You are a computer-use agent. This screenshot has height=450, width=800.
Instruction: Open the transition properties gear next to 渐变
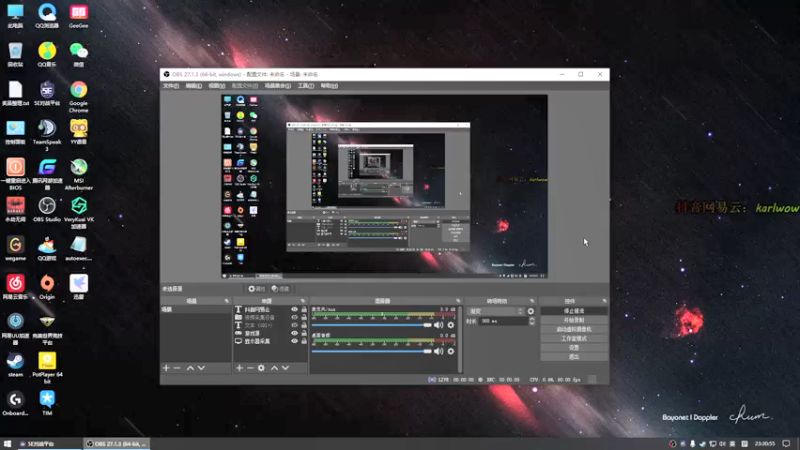[x=531, y=311]
